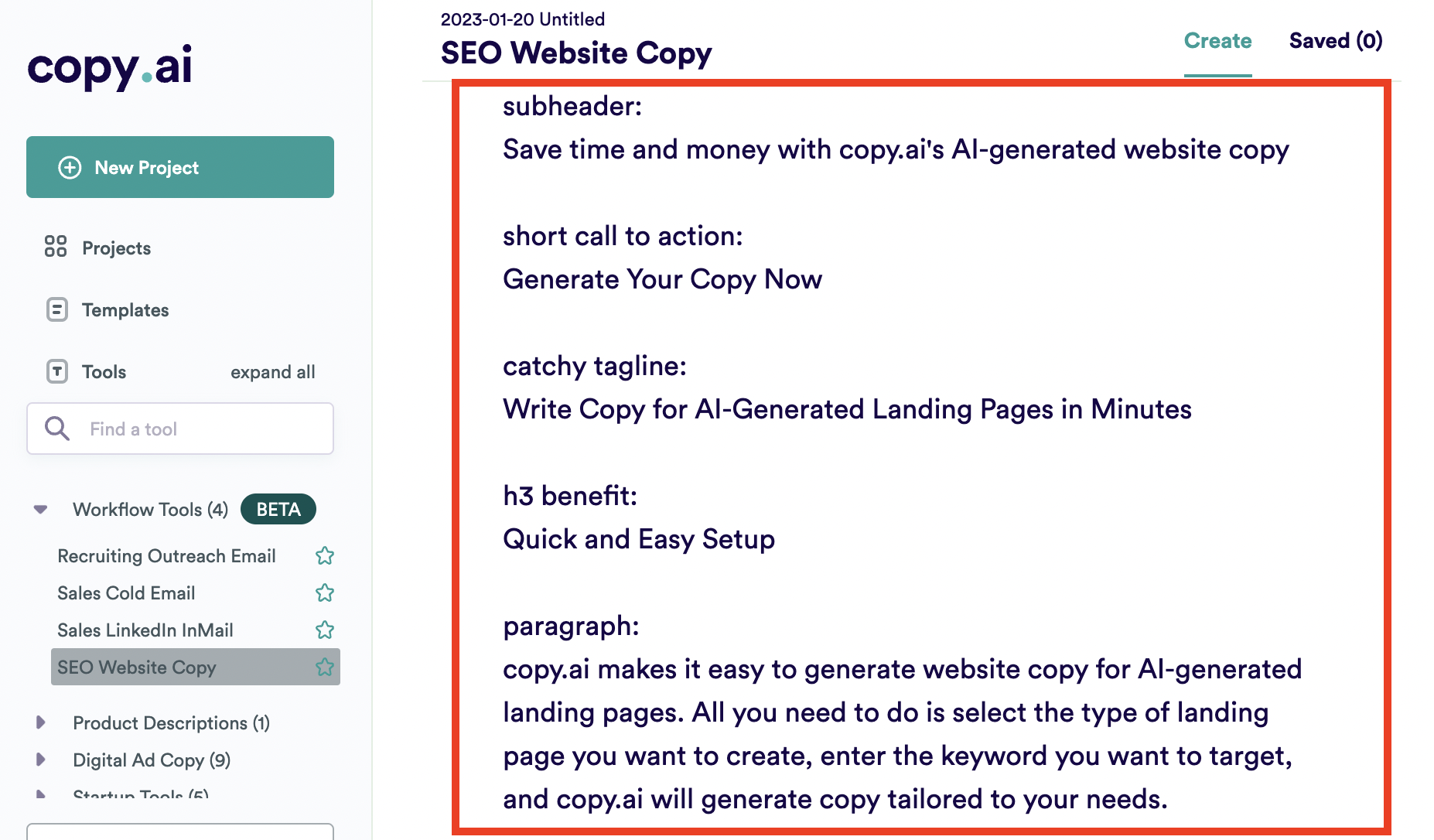Expand Product Descriptions (1)

41,722
